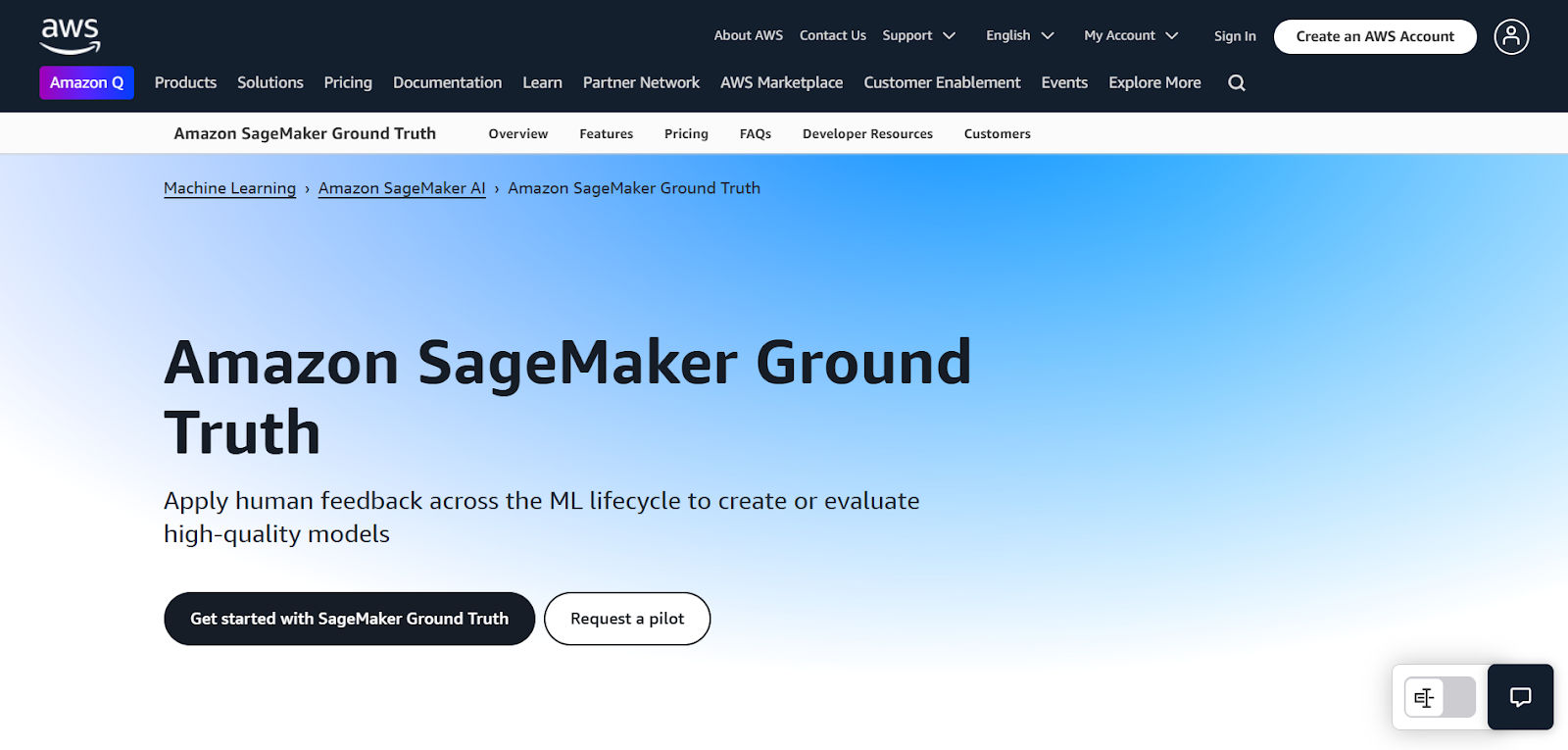This screenshot has height=750, width=1568.
Task: Go to the About AWS link
Action: click(749, 35)
